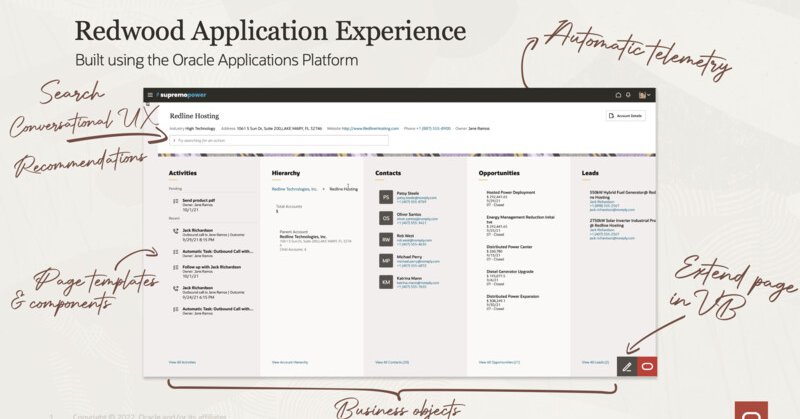
Task: Click View All Opportunities link
Action: click(499, 362)
